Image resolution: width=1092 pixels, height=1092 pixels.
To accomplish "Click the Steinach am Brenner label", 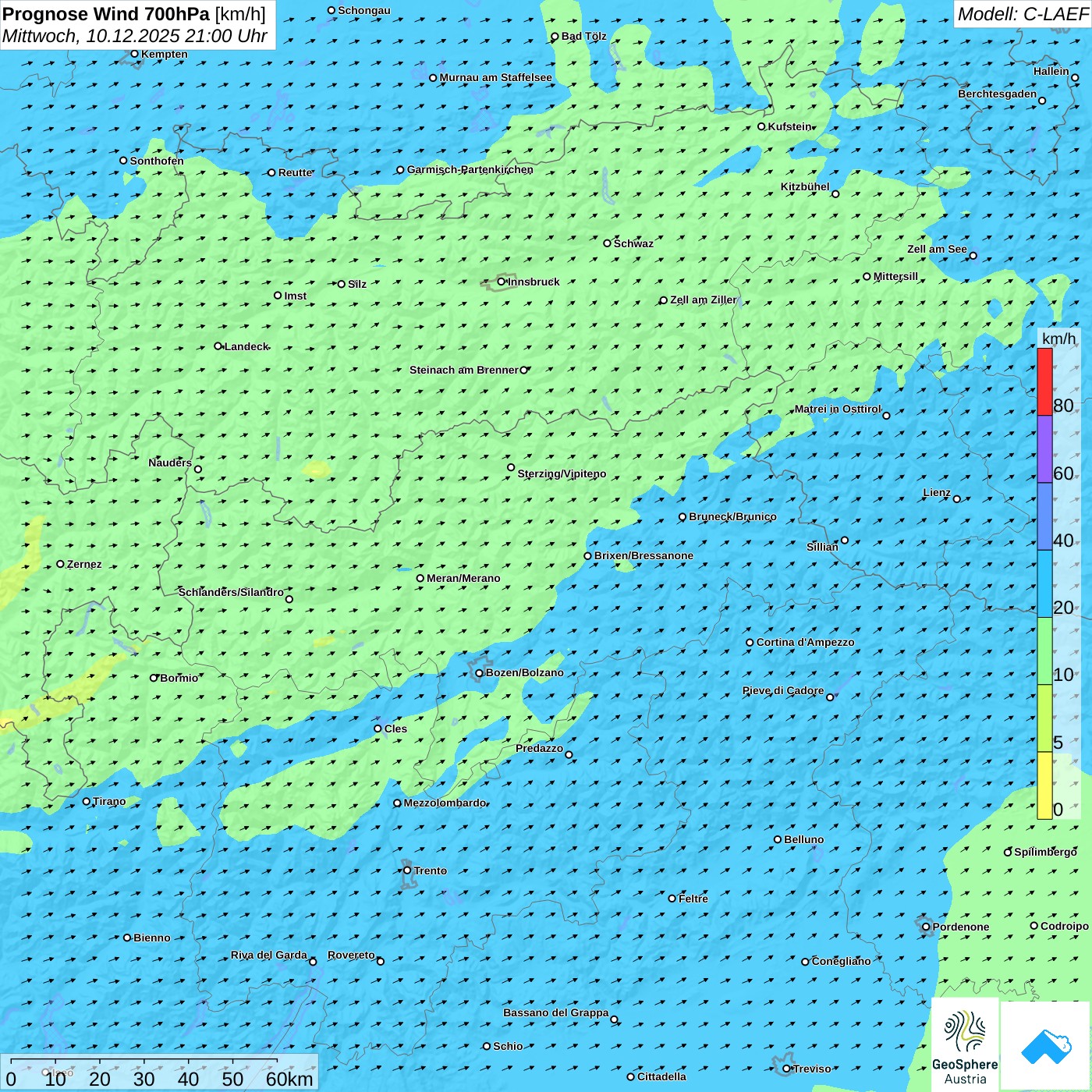I will [x=464, y=370].
